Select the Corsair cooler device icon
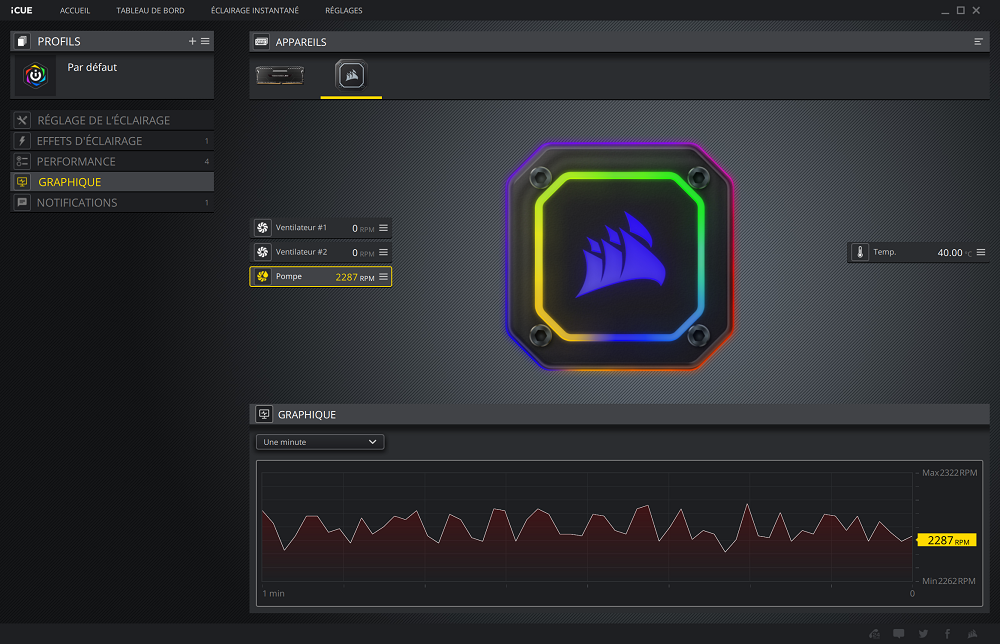Image resolution: width=1000 pixels, height=644 pixels. 351,75
